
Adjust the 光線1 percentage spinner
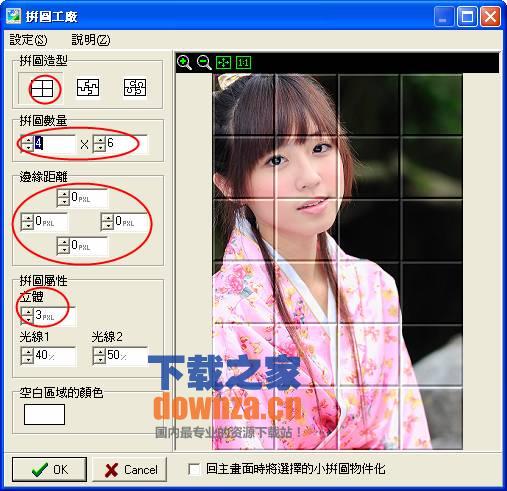point(27,356)
